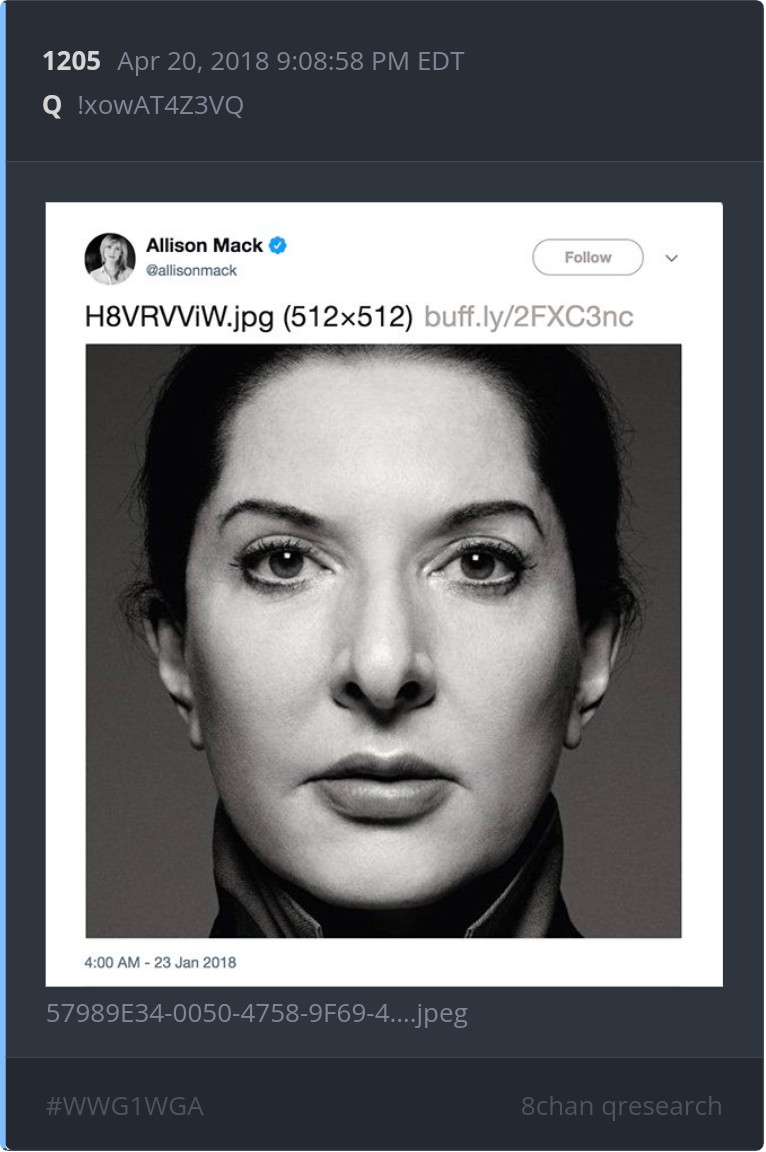766x1152 pixels.
Task: Click the post date Apr 20, 2018
Action: [193, 61]
